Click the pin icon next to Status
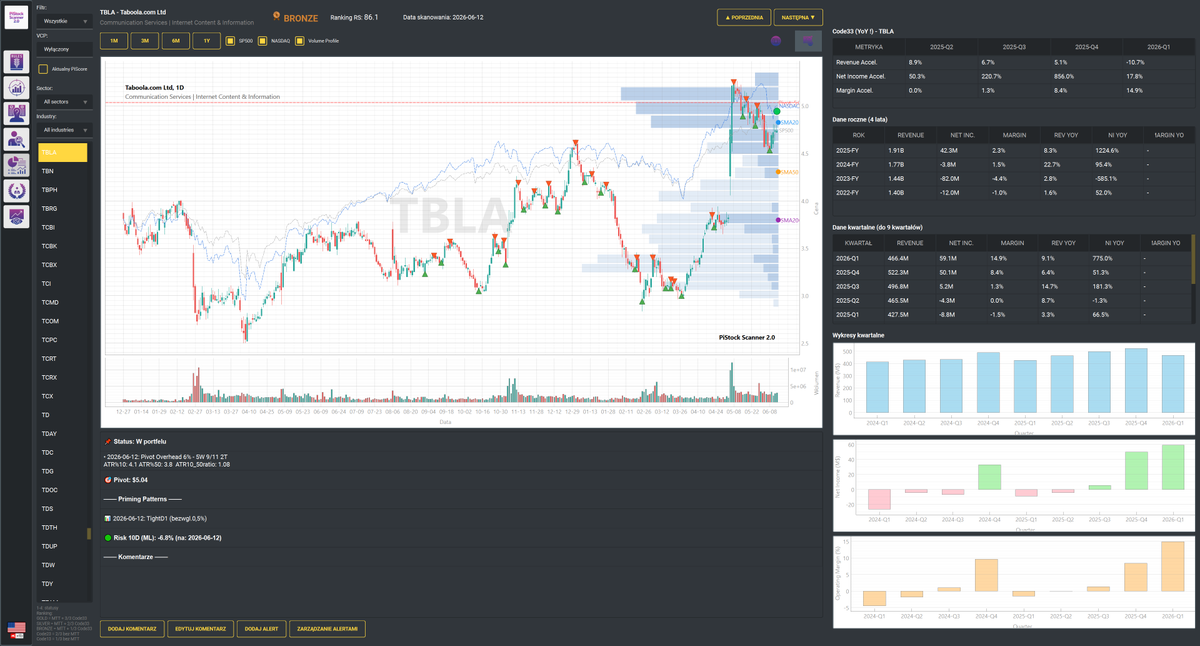This screenshot has height=646, width=1200. (107, 440)
